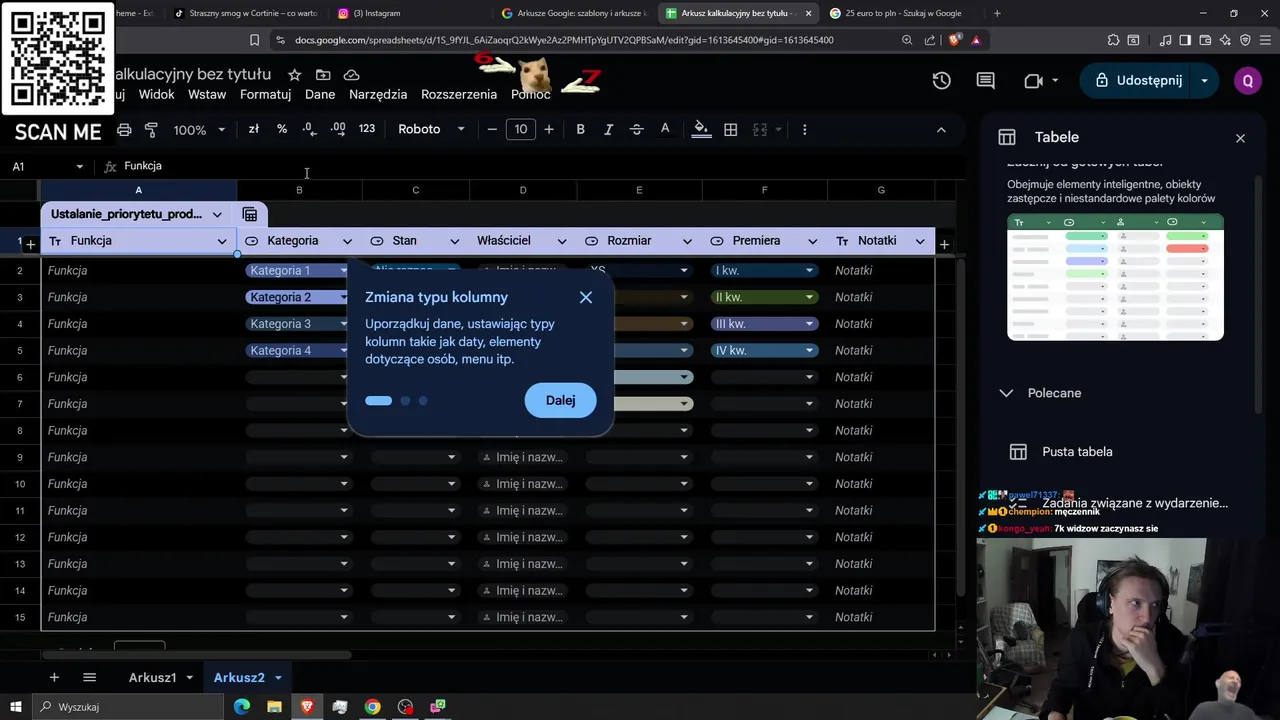Image resolution: width=1280 pixels, height=720 pixels.
Task: Click the print icon in toolbar
Action: click(124, 130)
